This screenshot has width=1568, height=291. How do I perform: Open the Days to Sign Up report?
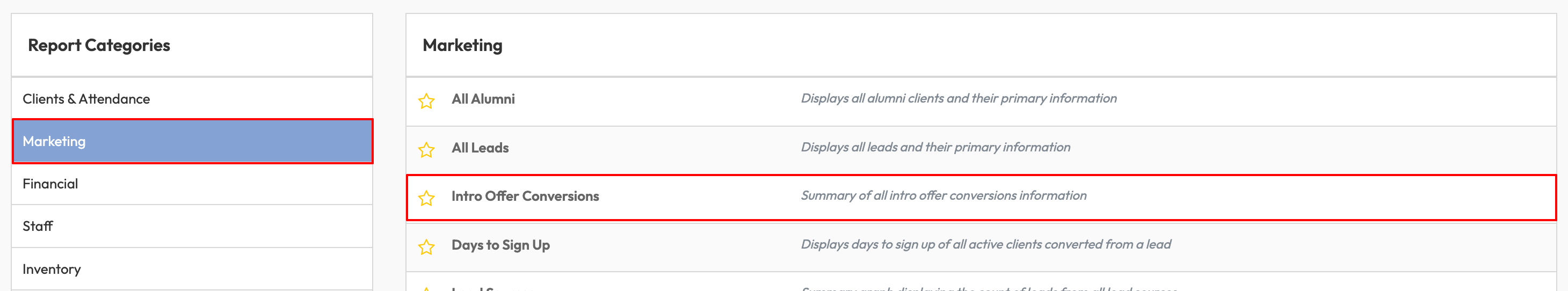point(500,245)
